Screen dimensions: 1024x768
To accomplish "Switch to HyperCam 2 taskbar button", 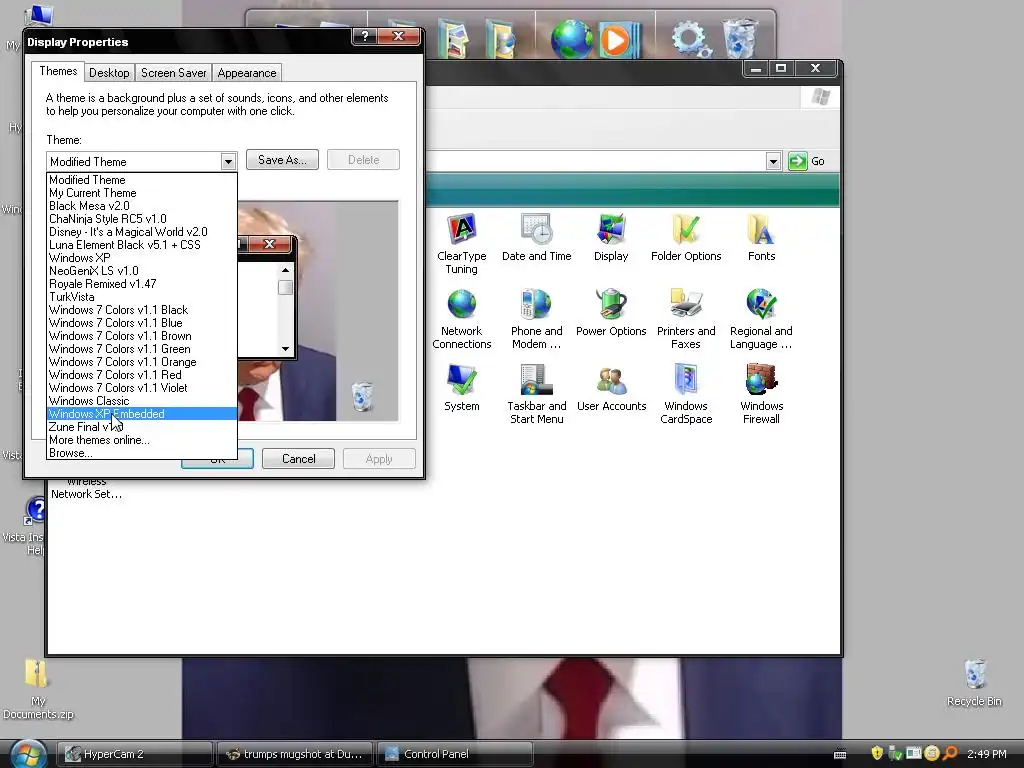I will (135, 754).
